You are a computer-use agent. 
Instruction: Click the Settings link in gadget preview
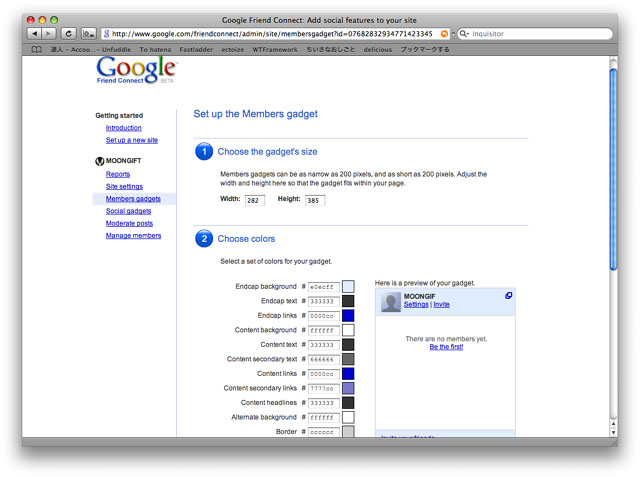[x=416, y=304]
